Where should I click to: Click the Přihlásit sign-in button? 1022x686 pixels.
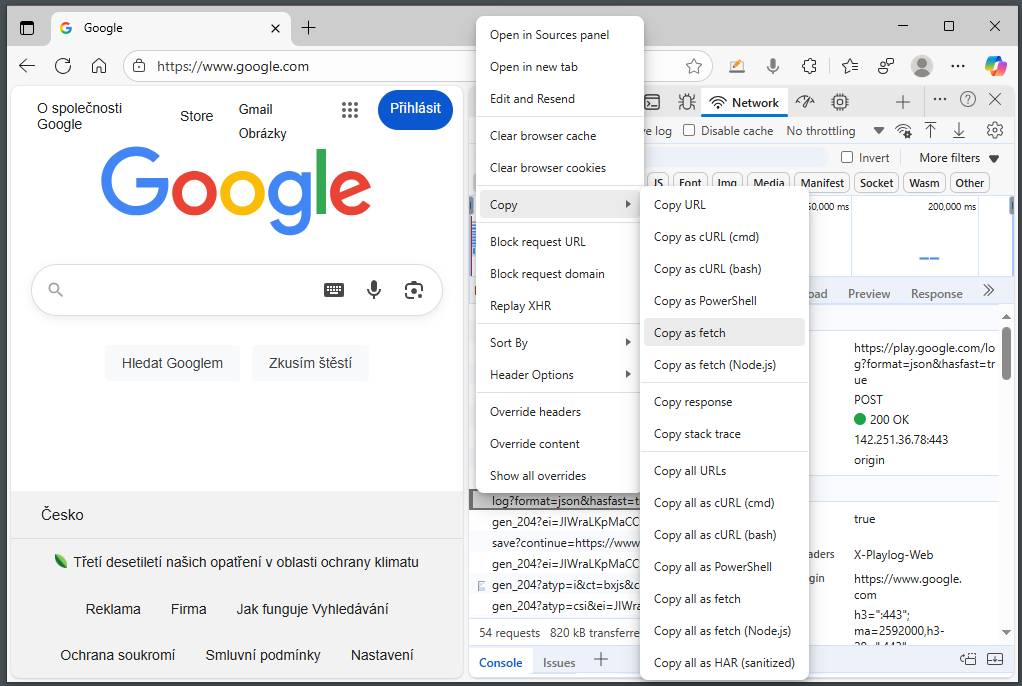pyautogui.click(x=415, y=109)
